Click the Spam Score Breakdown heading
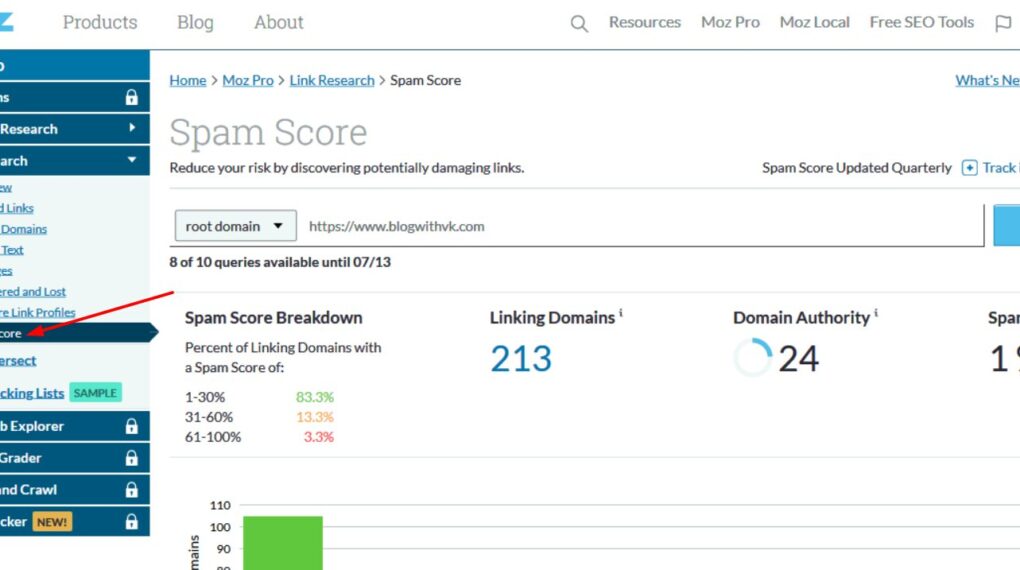Viewport: 1020px width, 570px height. point(273,318)
